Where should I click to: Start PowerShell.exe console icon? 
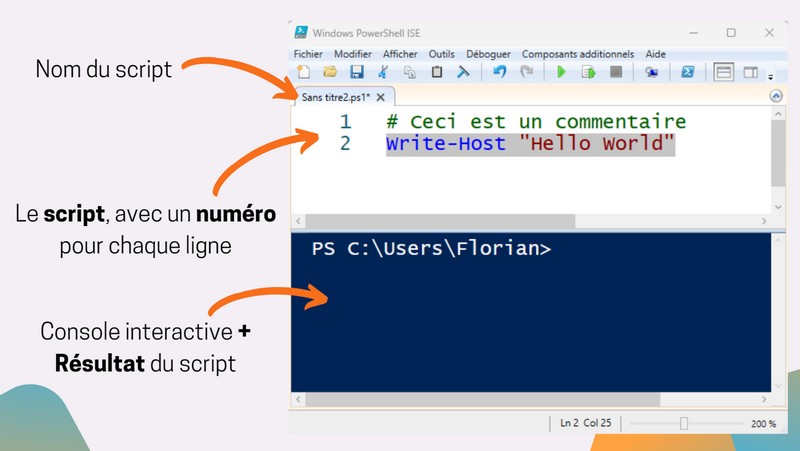[x=687, y=72]
